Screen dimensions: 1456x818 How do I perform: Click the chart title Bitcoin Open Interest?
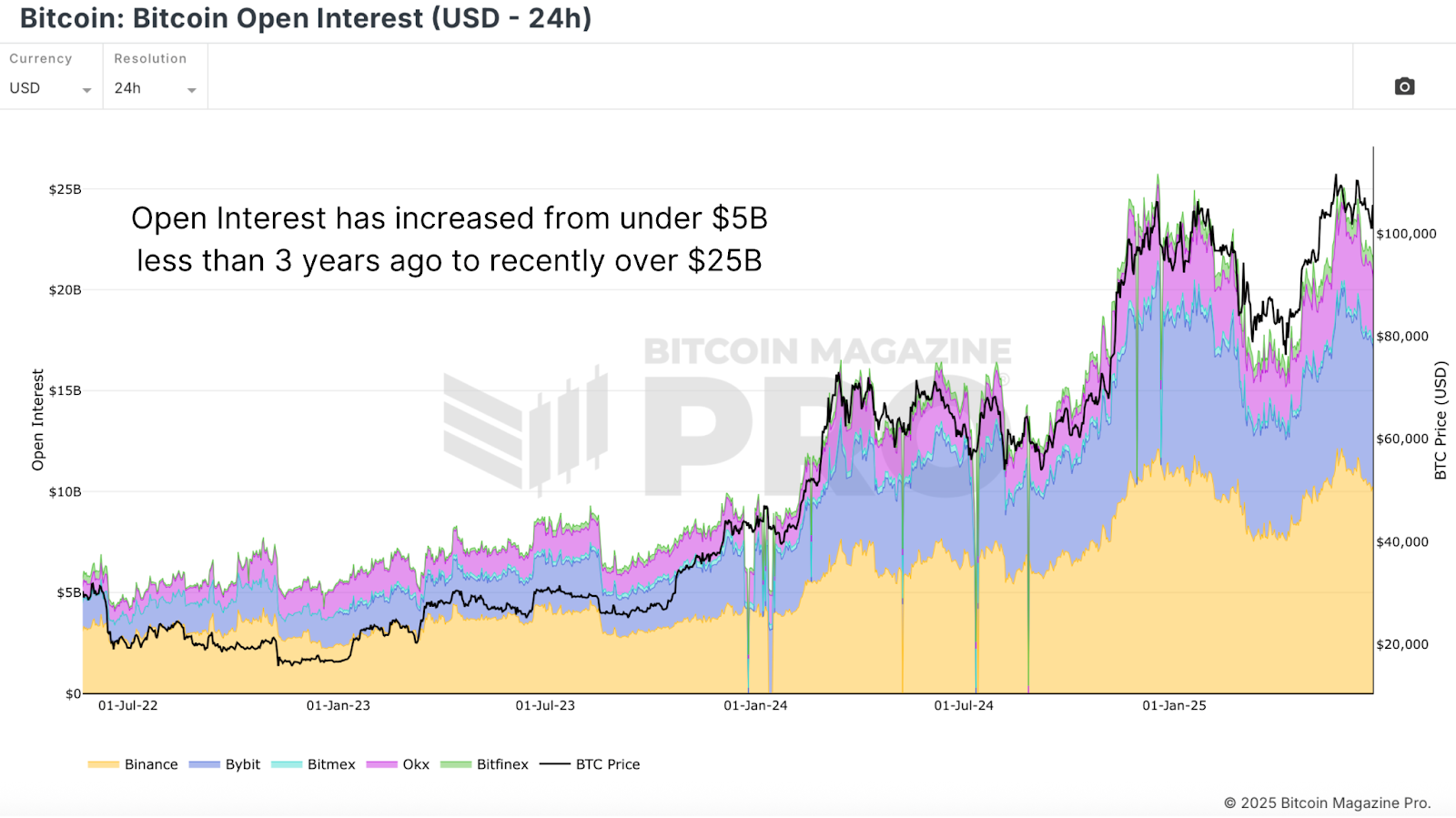coord(305,18)
